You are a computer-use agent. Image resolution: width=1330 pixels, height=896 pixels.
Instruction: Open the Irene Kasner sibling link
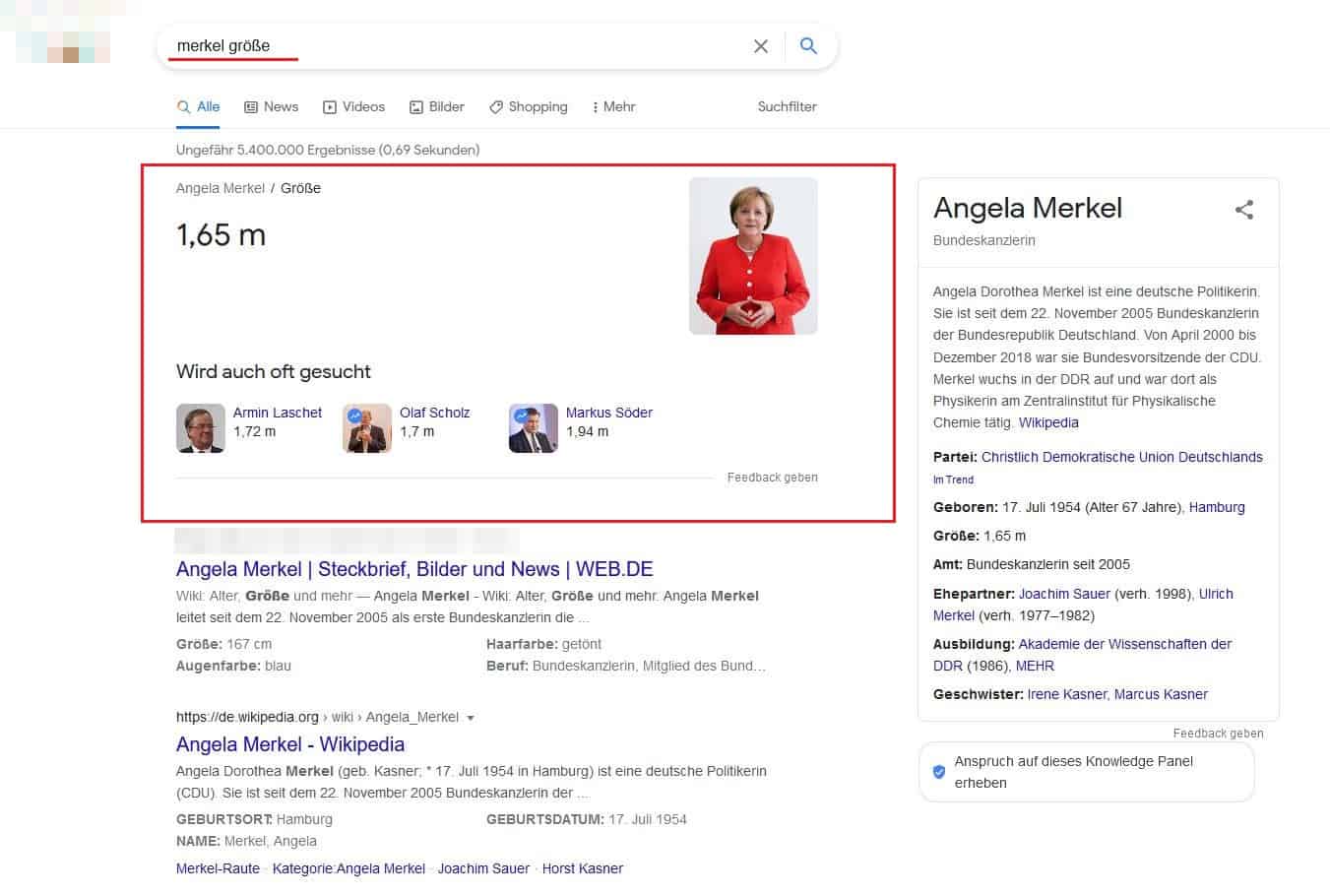pyautogui.click(x=1066, y=694)
